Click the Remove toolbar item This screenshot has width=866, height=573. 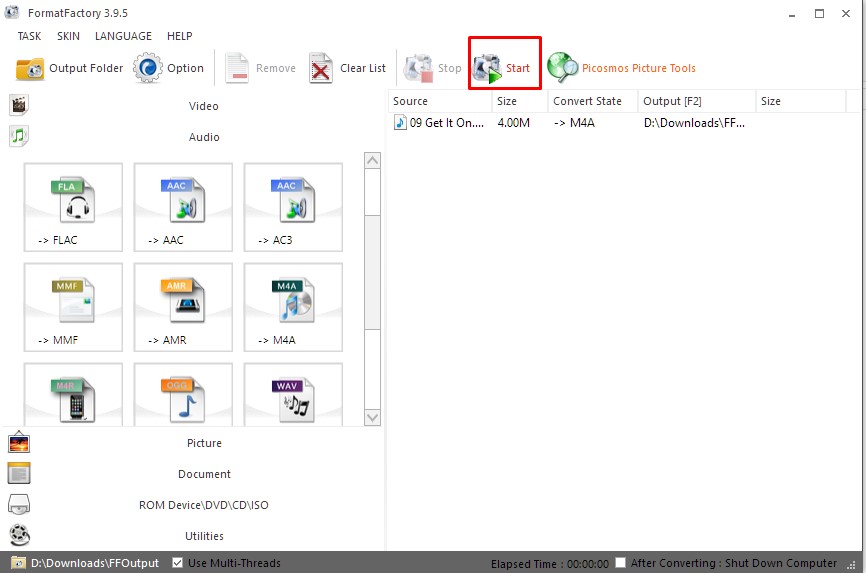tap(261, 69)
